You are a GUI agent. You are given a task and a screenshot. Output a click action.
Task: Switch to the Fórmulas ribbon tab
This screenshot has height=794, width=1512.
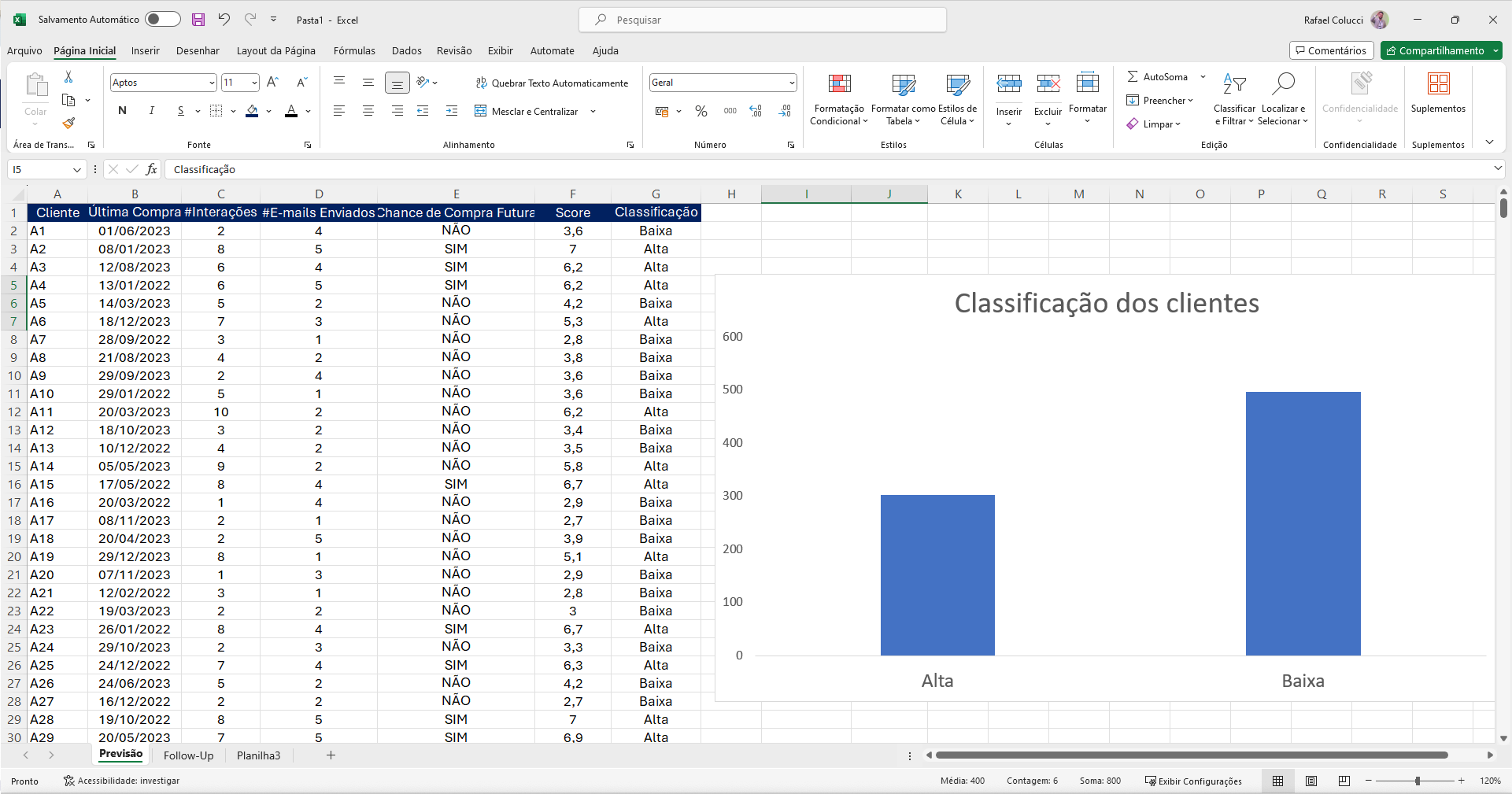pos(354,50)
